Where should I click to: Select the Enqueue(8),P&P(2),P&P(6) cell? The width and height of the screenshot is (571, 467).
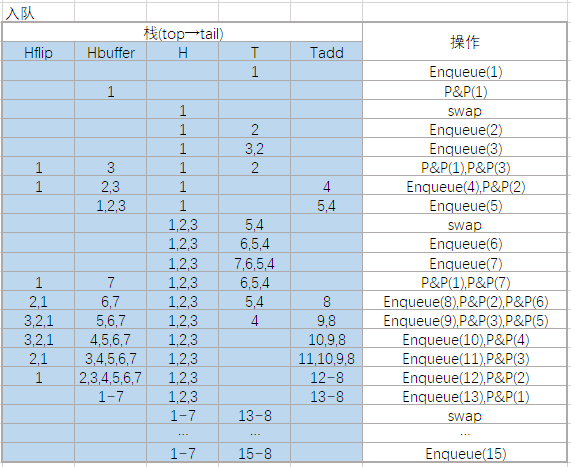[465, 301]
